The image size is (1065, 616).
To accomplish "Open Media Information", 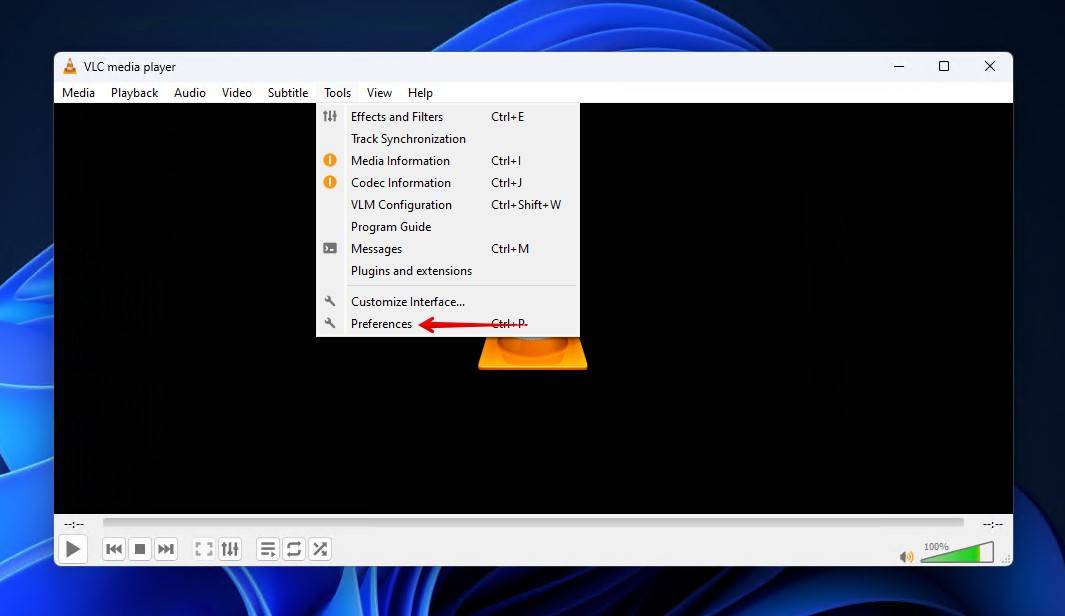I will (448, 161).
